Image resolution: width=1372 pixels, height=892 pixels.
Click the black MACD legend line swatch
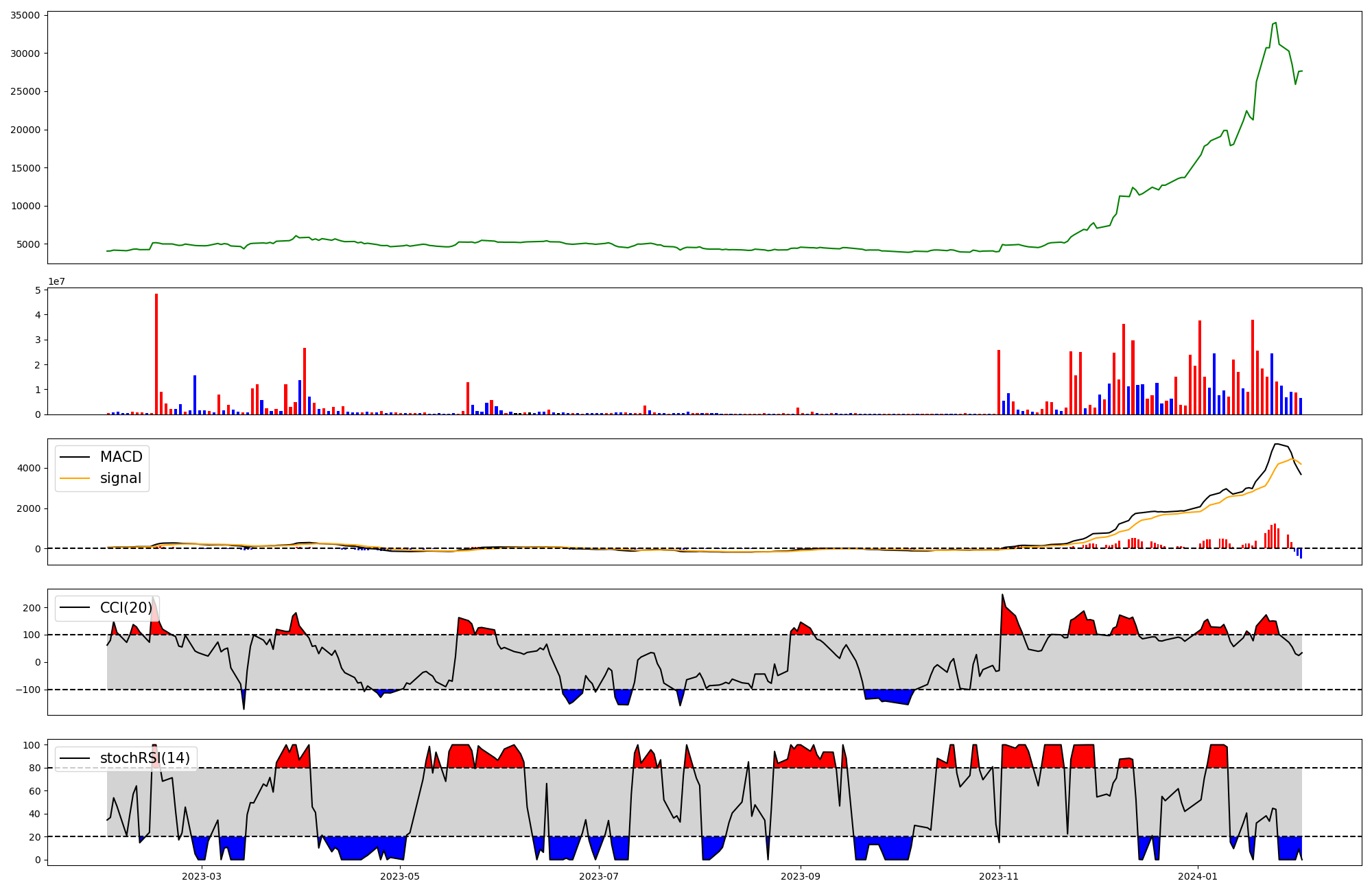pyautogui.click(x=75, y=457)
